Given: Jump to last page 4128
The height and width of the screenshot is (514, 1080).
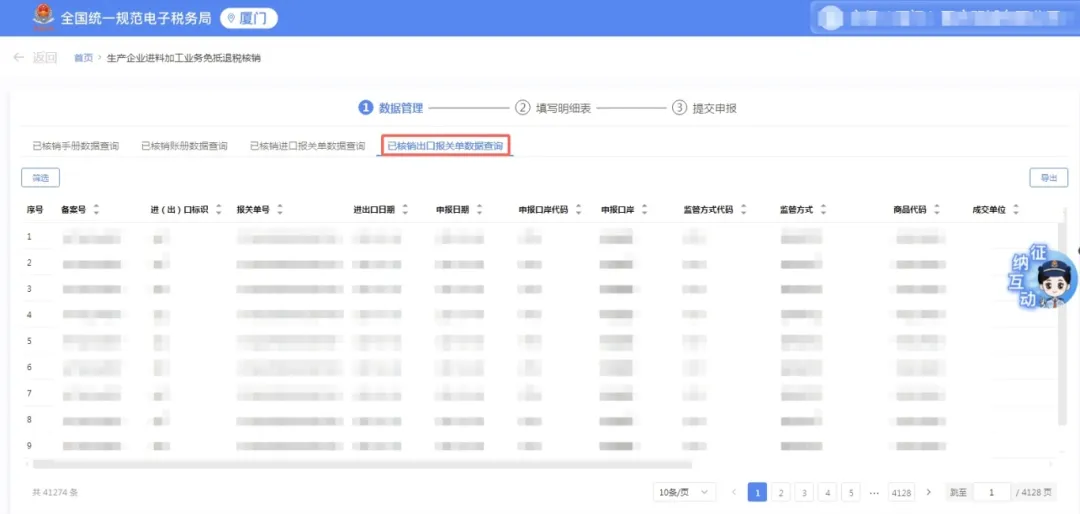Looking at the screenshot, I should (x=901, y=493).
